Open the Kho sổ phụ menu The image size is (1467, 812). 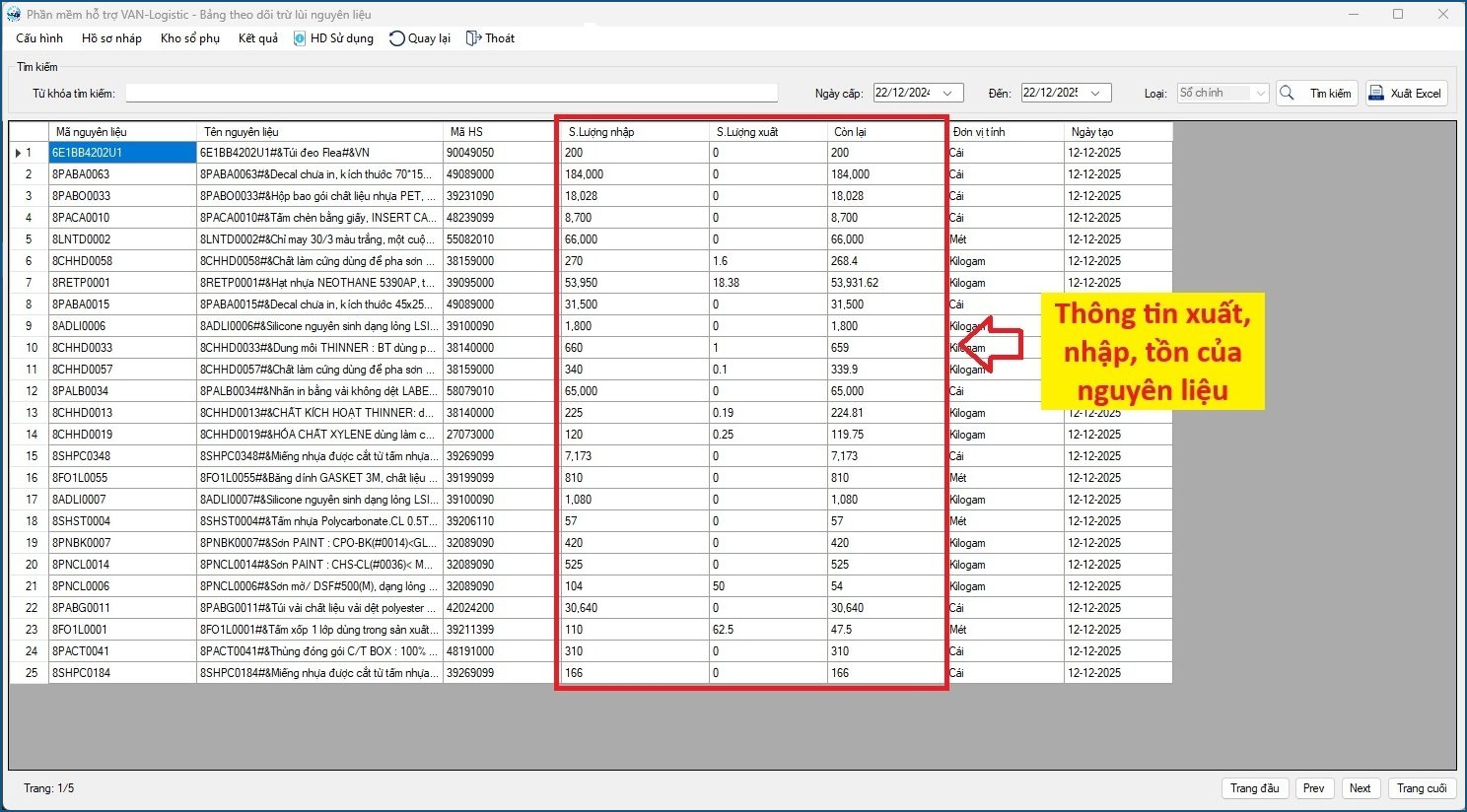click(190, 38)
